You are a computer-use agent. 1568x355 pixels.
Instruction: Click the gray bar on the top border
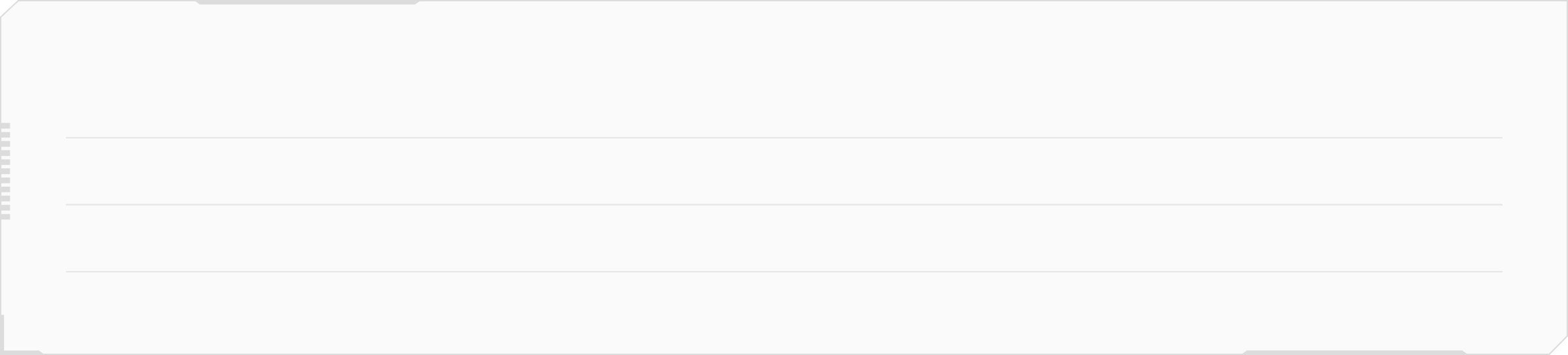click(x=307, y=3)
